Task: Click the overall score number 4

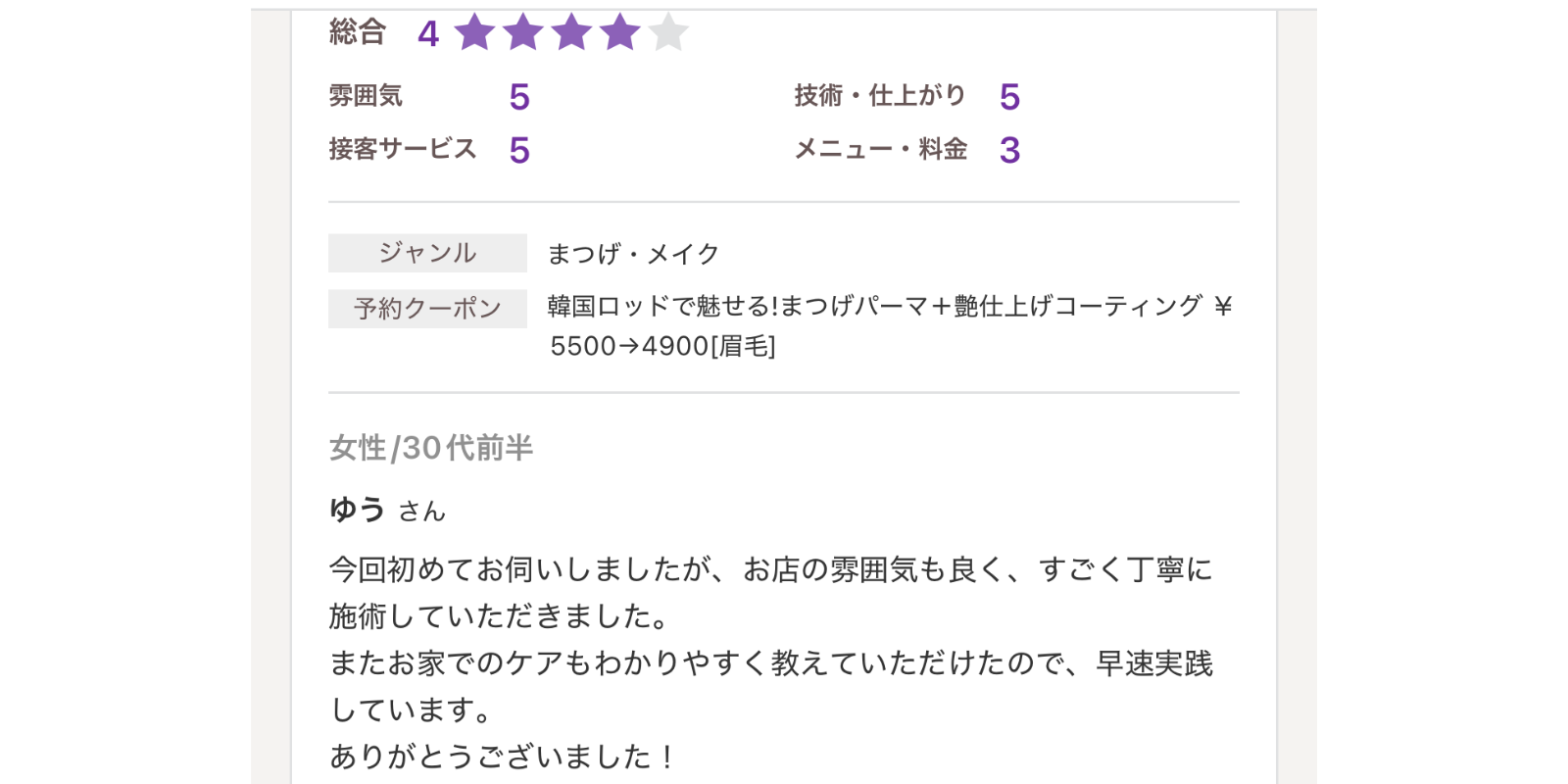Action: [x=428, y=34]
